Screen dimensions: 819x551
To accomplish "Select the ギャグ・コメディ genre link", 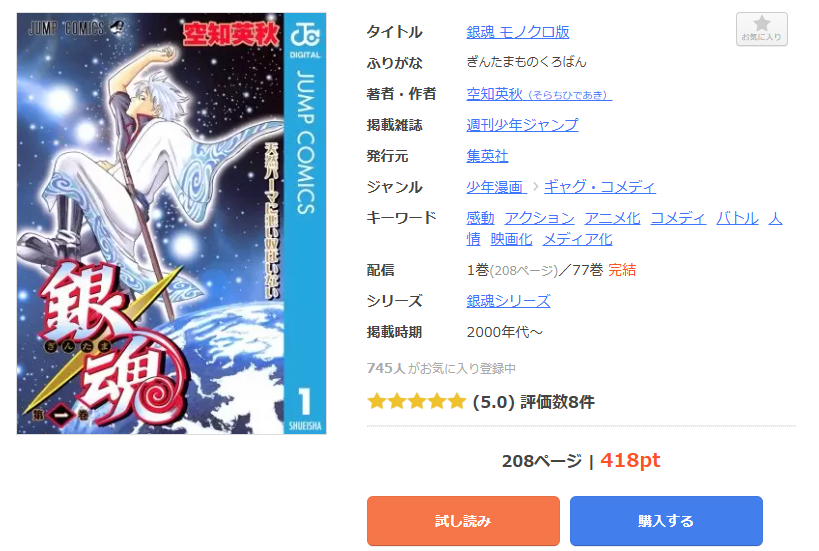I will coord(600,186).
